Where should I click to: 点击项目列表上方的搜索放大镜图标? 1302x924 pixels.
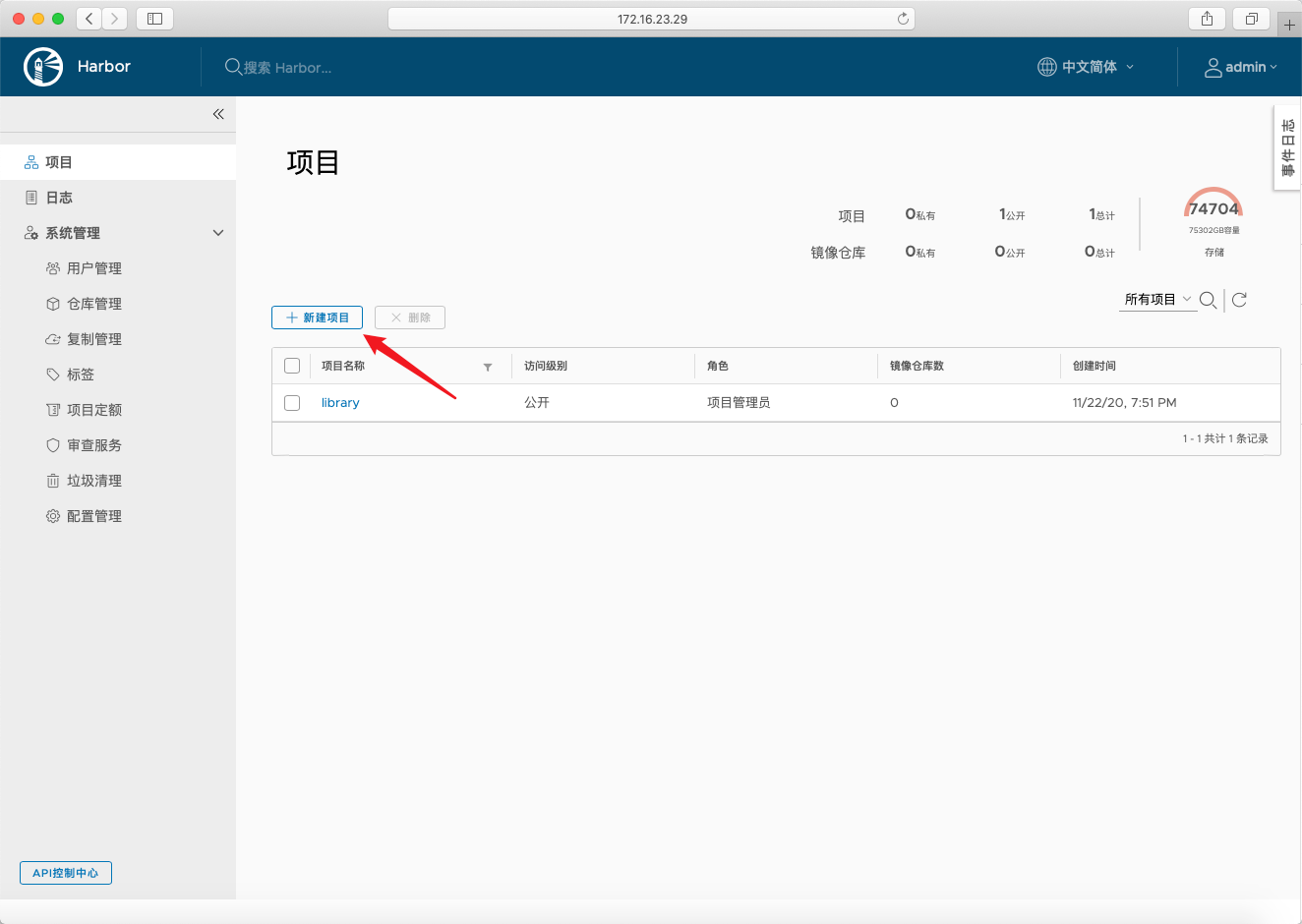point(1208,300)
